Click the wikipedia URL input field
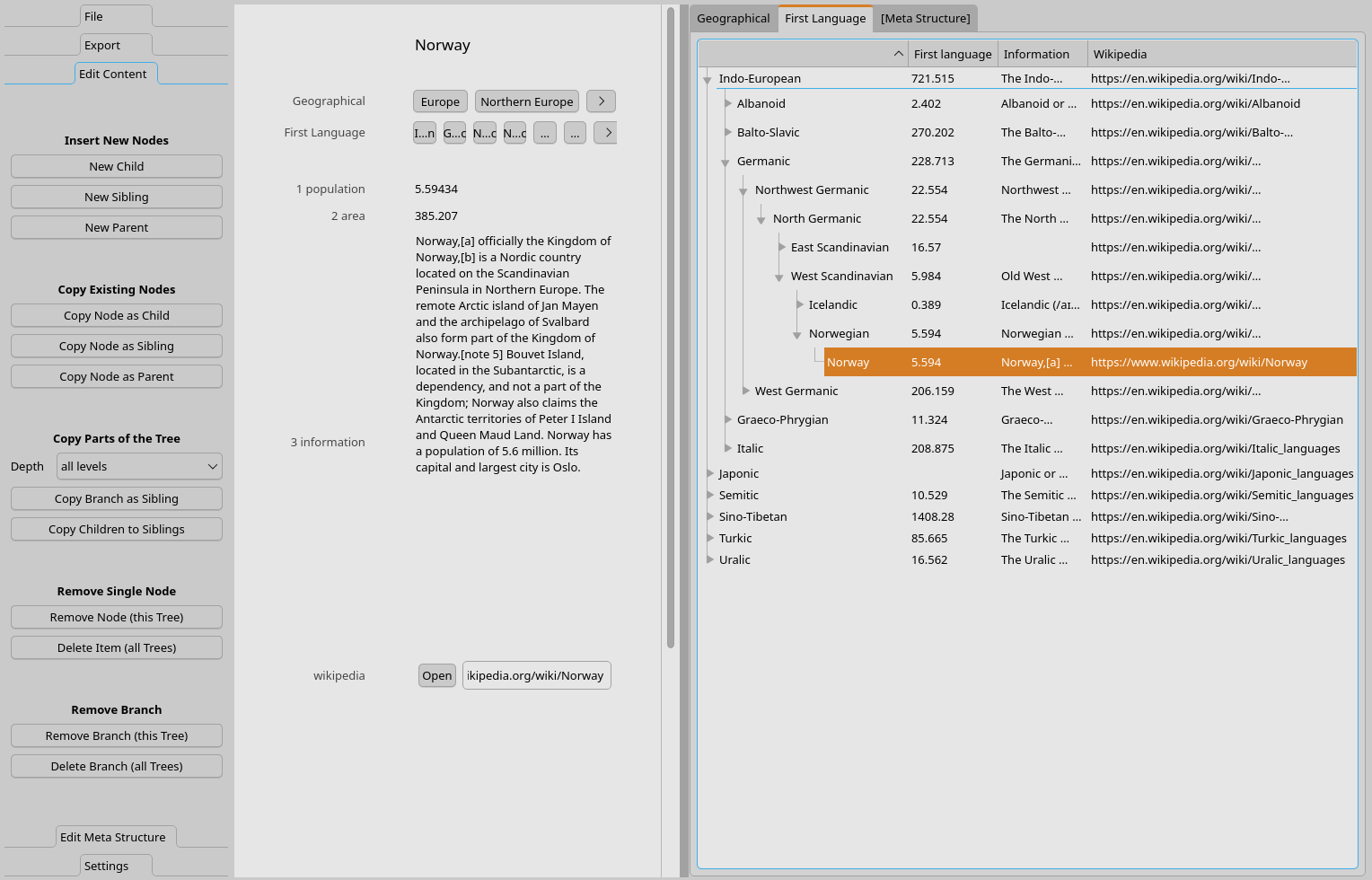The width and height of the screenshot is (1372, 880). (x=536, y=676)
